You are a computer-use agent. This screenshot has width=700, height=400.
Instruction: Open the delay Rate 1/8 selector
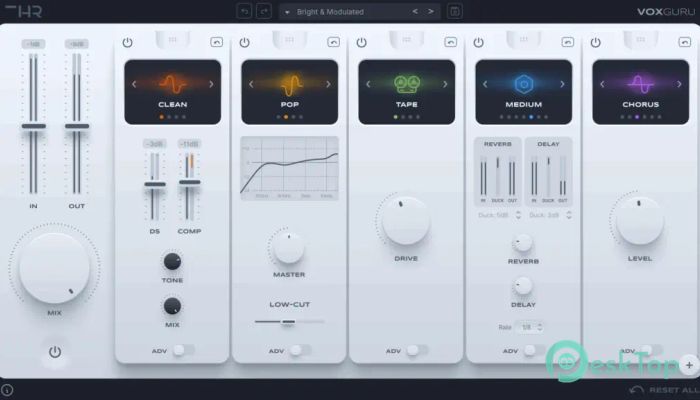pos(531,327)
